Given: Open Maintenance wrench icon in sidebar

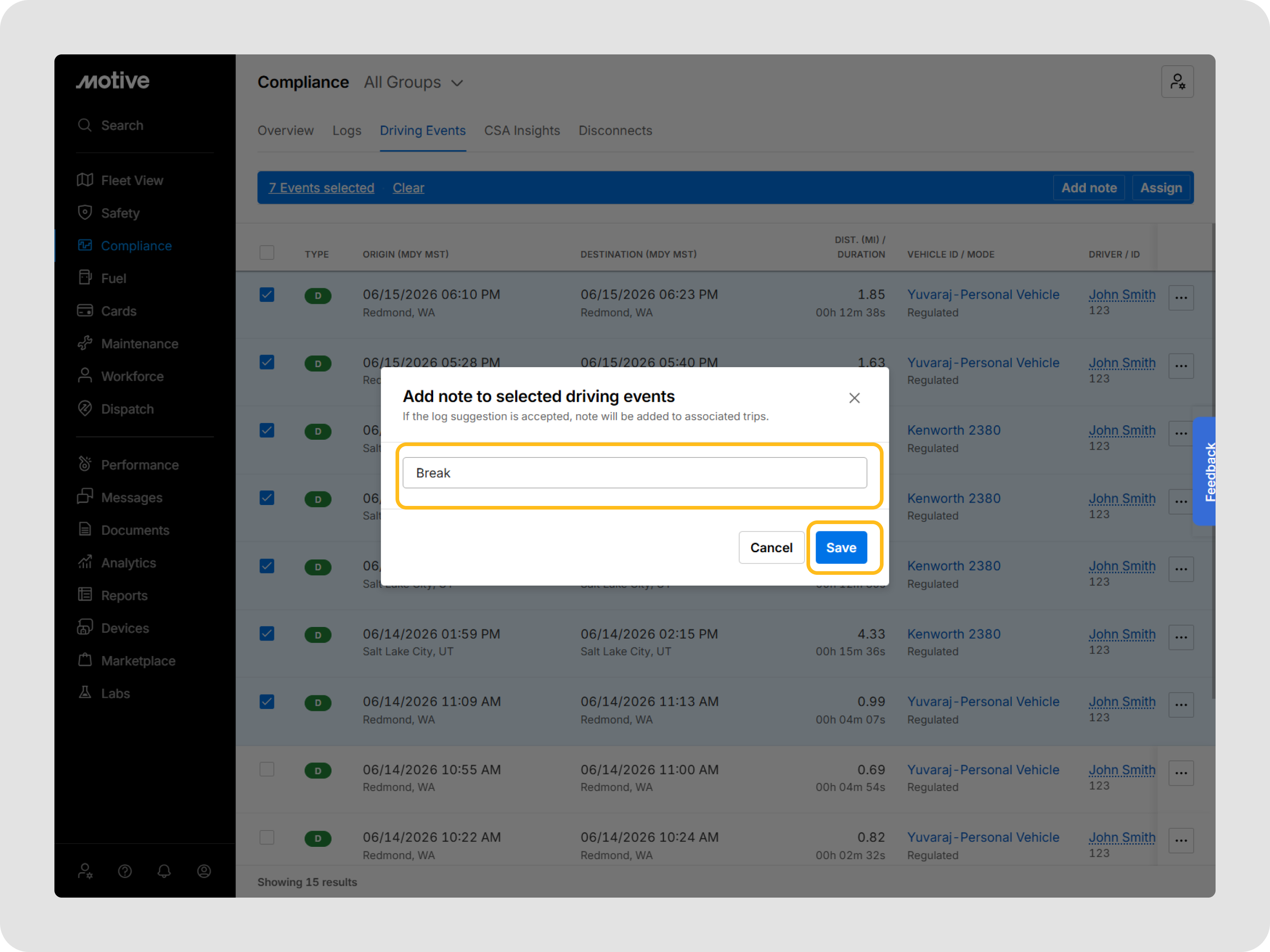Looking at the screenshot, I should click(x=85, y=343).
